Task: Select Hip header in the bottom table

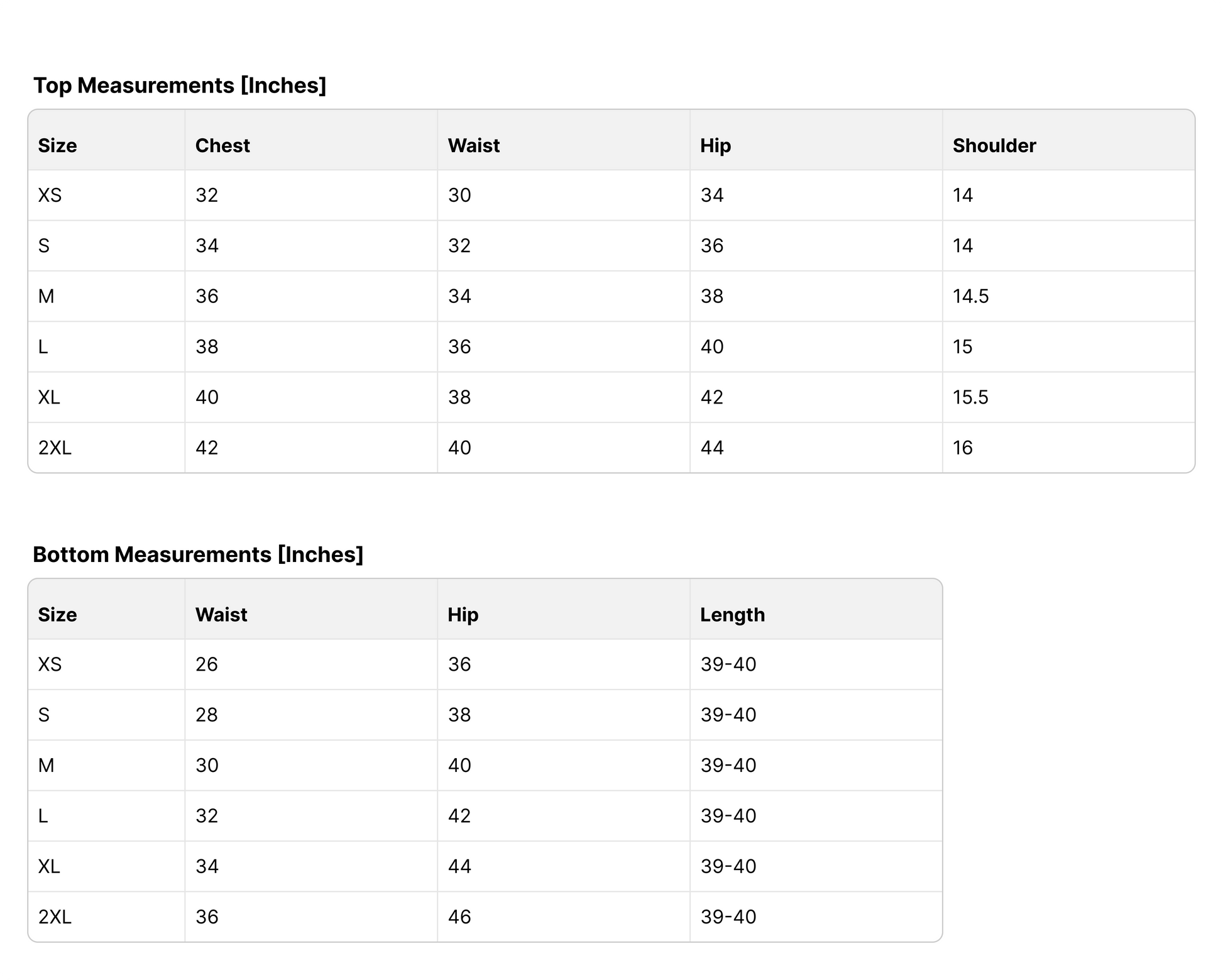Action: [463, 615]
